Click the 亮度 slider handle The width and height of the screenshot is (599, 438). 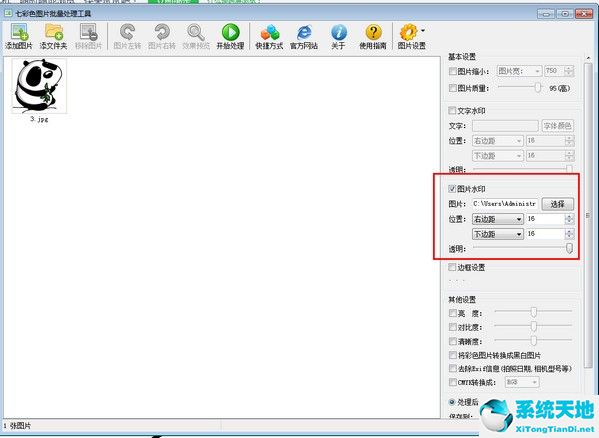[x=534, y=312]
